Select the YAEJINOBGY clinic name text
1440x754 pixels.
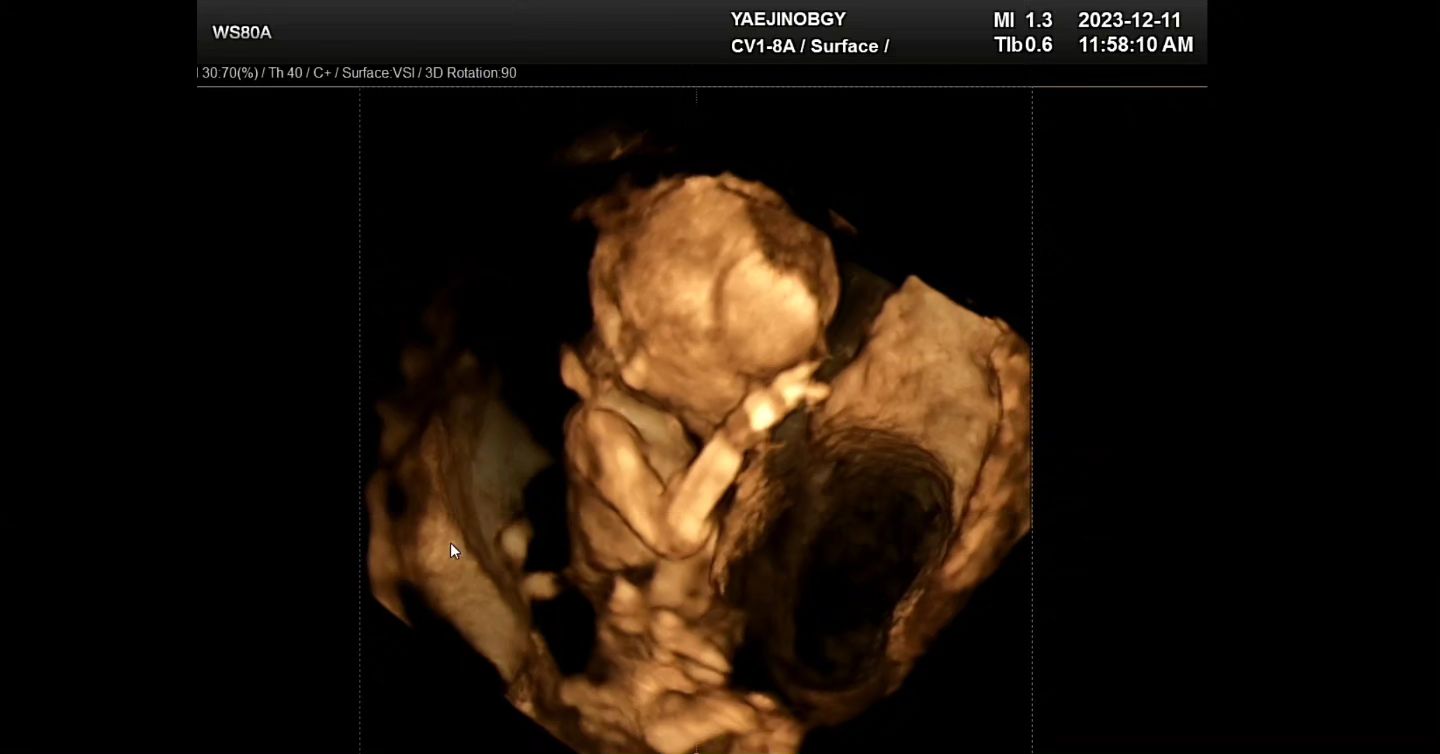[x=788, y=19]
